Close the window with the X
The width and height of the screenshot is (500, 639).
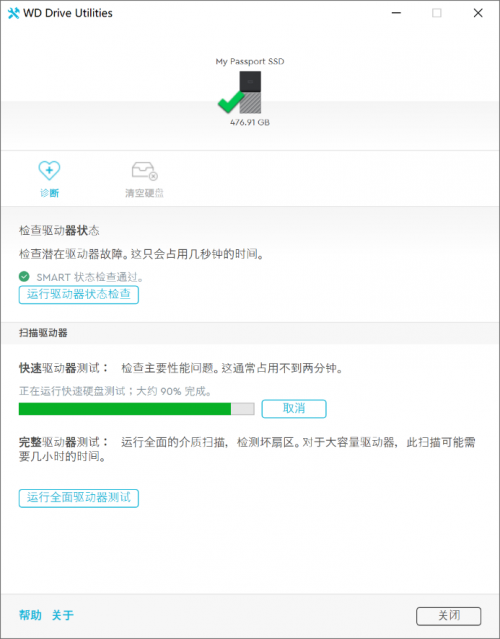[478, 13]
